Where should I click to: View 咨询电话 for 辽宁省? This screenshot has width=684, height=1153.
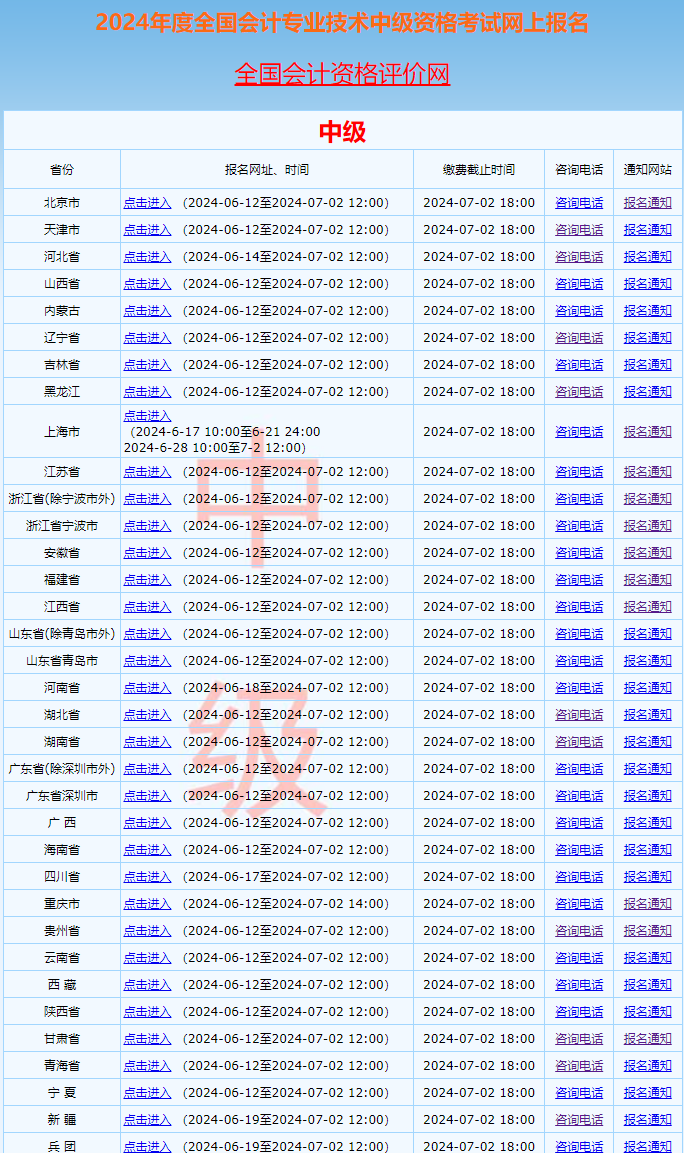pyautogui.click(x=579, y=338)
